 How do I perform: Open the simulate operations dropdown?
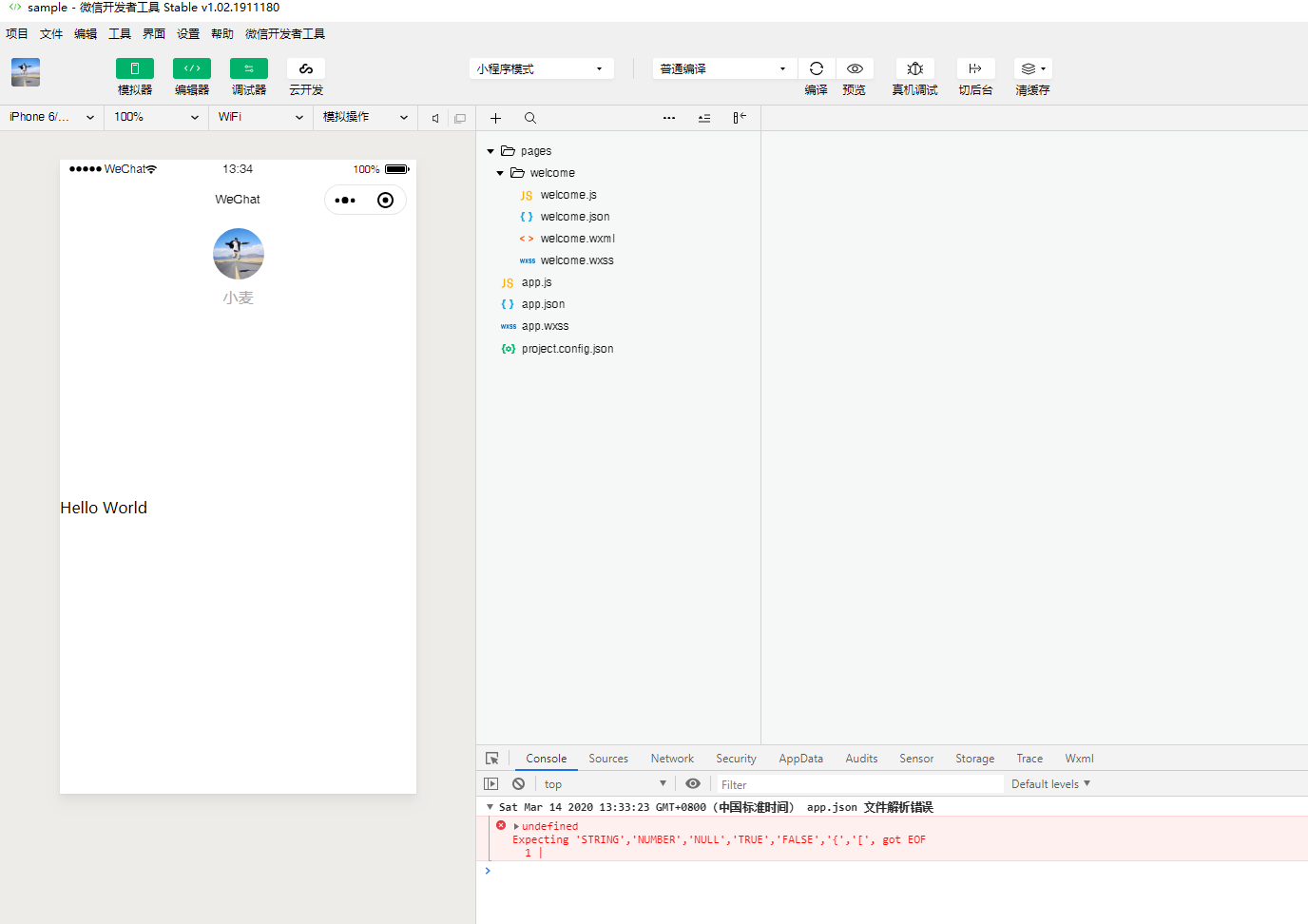(x=365, y=117)
